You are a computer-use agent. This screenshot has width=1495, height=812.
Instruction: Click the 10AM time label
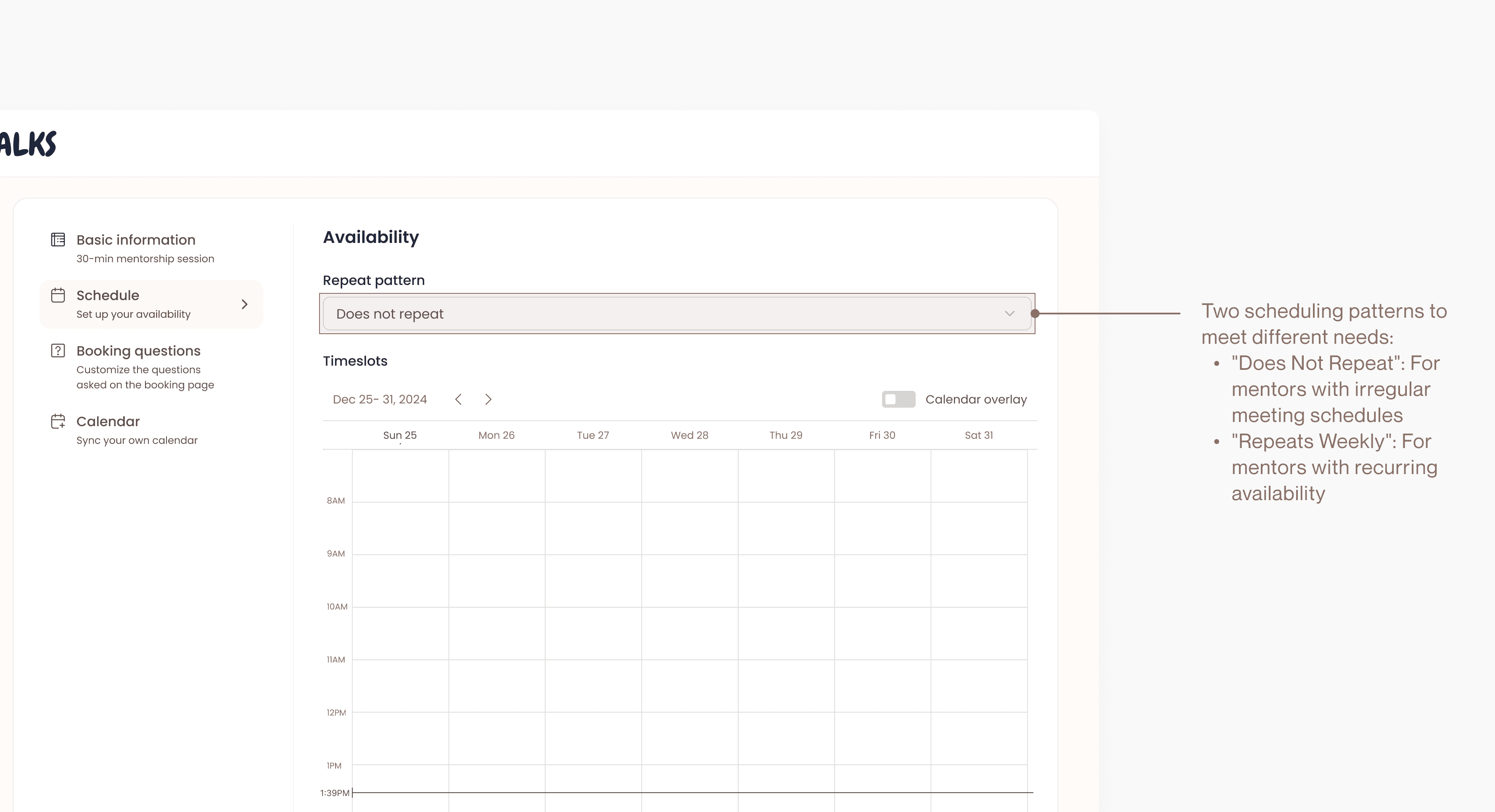pos(337,606)
